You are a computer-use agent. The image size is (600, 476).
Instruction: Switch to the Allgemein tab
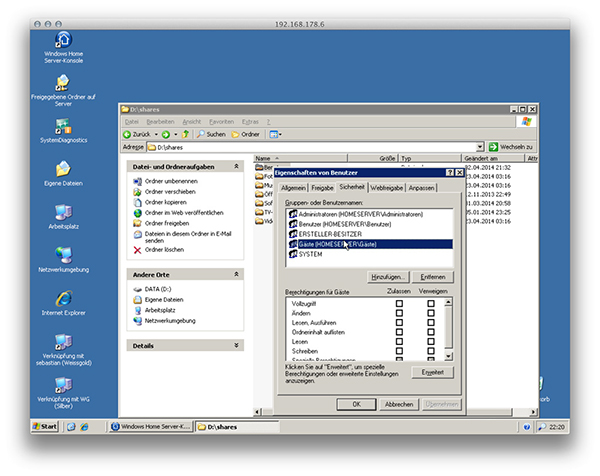point(293,188)
